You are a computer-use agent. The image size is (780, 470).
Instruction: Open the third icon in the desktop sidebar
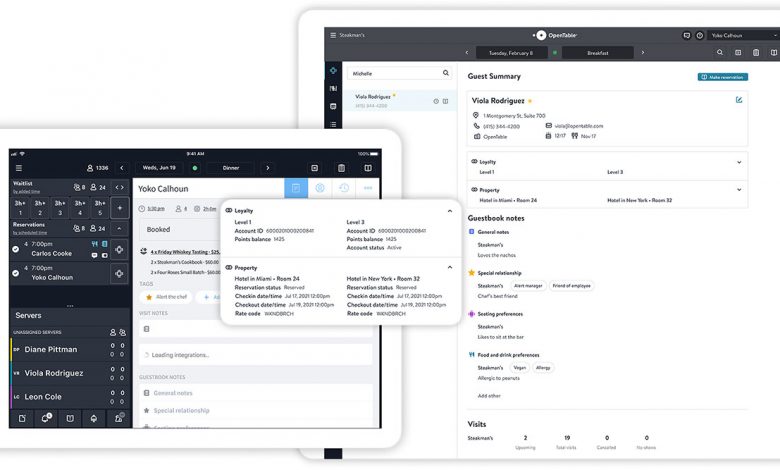333,106
